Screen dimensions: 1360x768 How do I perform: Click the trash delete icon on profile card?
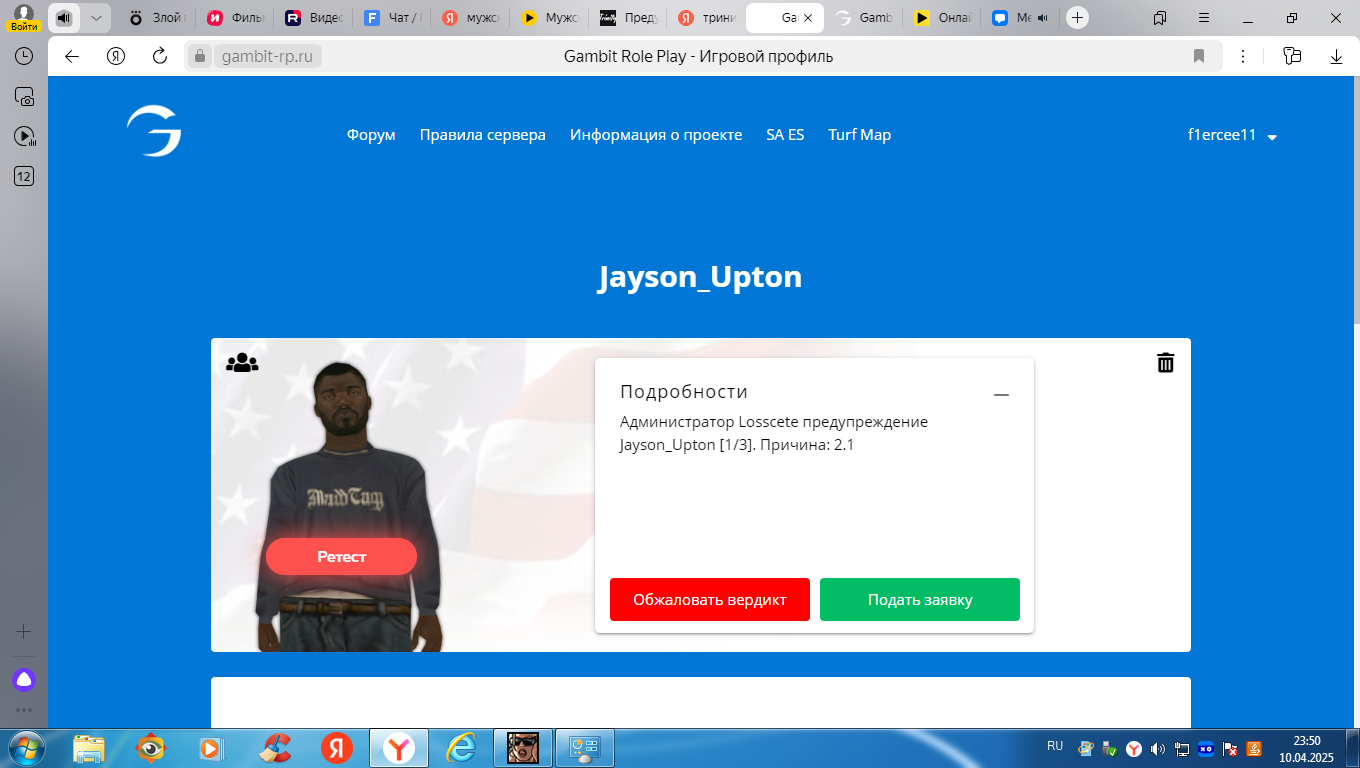(1165, 363)
